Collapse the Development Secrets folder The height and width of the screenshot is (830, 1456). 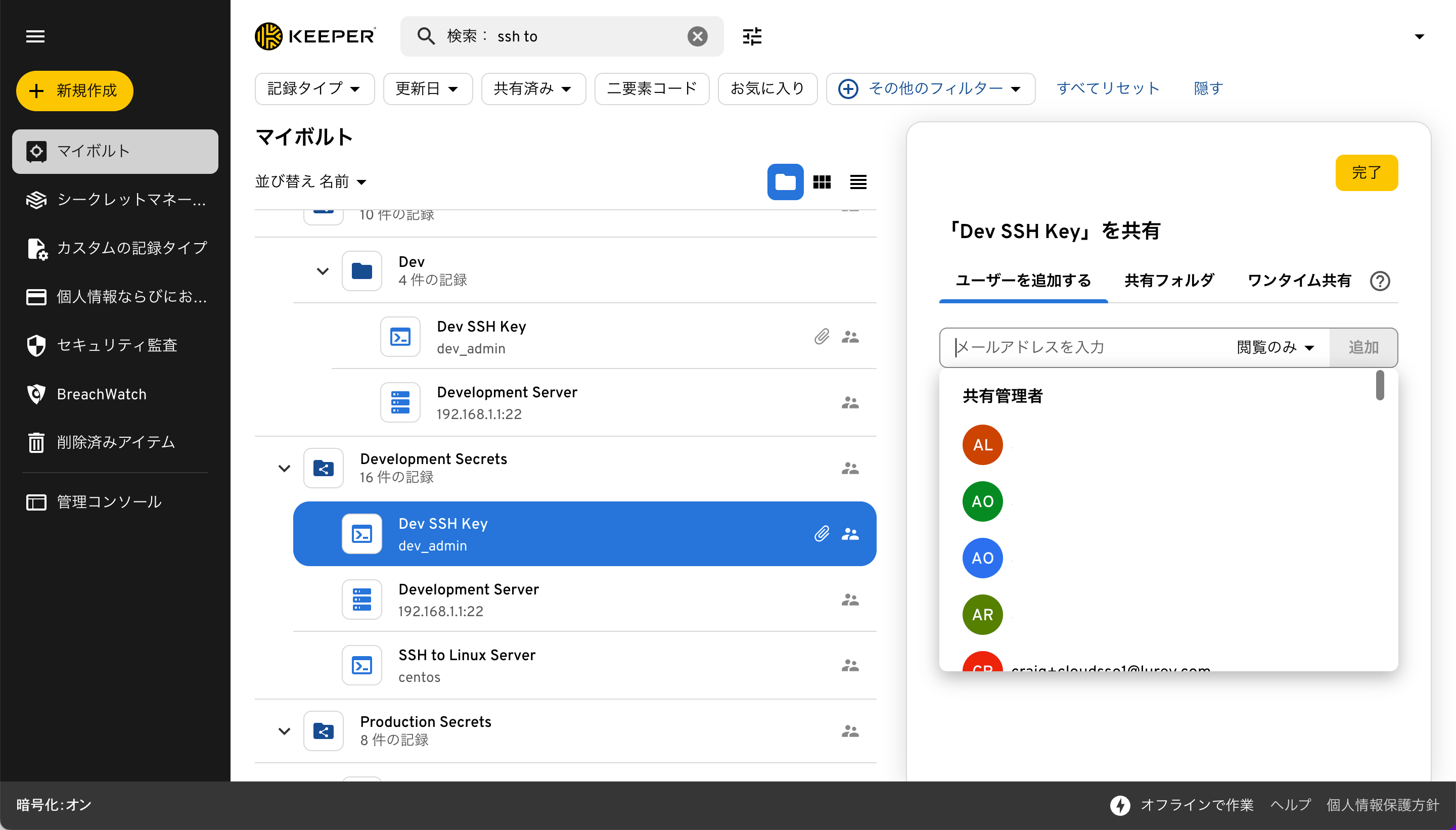pos(284,469)
